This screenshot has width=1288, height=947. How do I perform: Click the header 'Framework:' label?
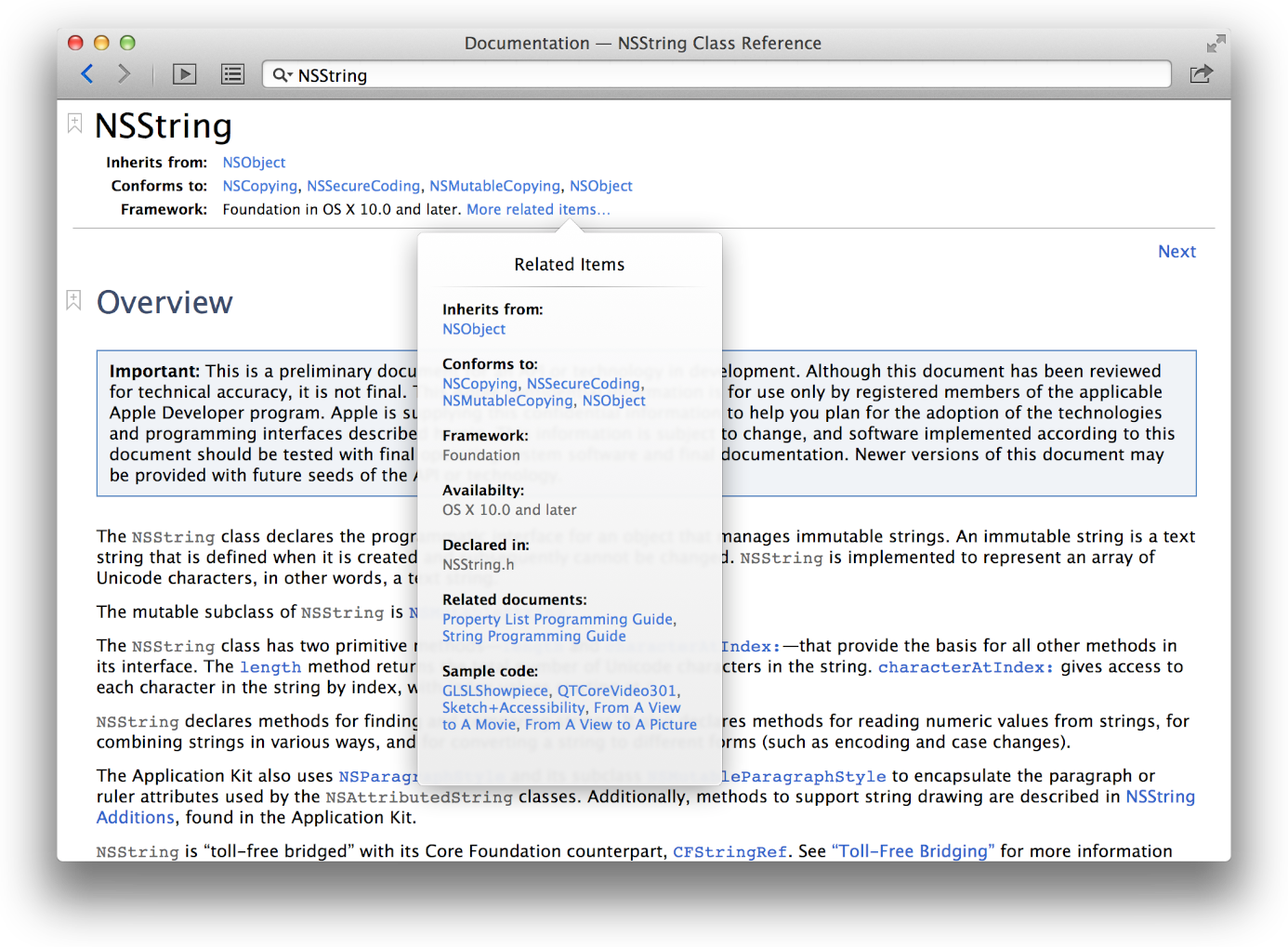pyautogui.click(x=164, y=210)
